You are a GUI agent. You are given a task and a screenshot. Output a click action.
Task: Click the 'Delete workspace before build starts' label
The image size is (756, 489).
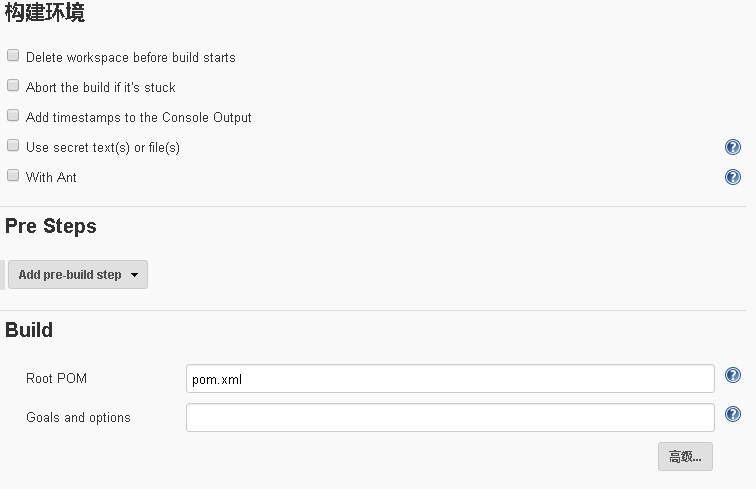131,57
